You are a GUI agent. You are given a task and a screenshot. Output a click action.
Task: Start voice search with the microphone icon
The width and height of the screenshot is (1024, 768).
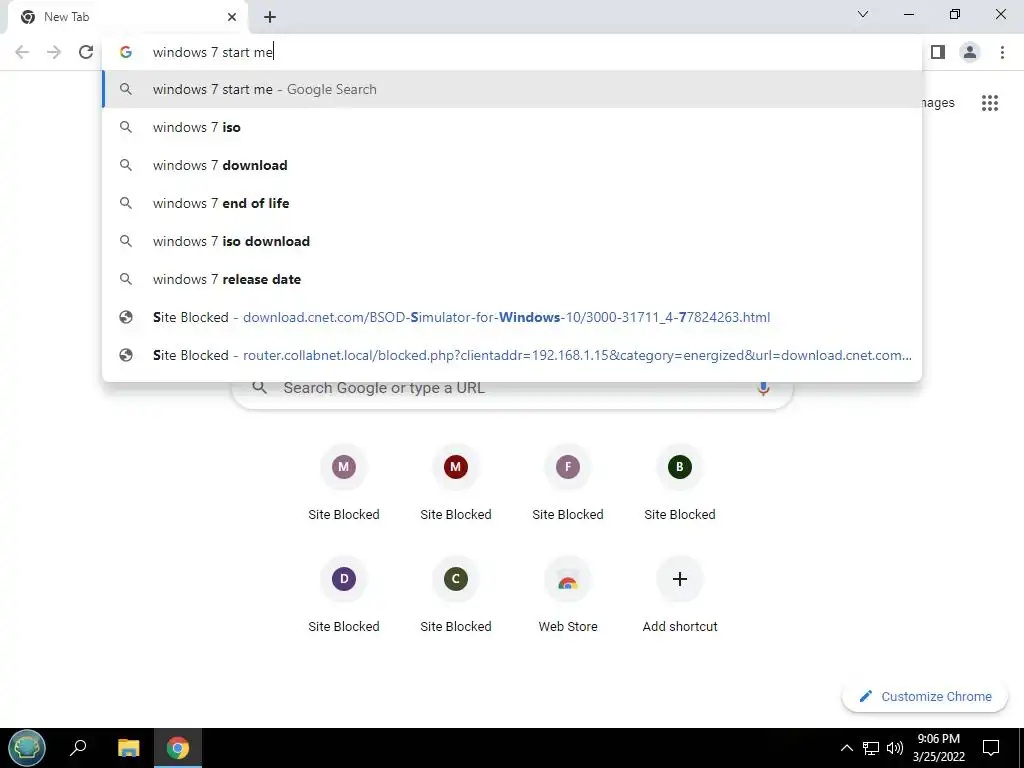click(763, 388)
